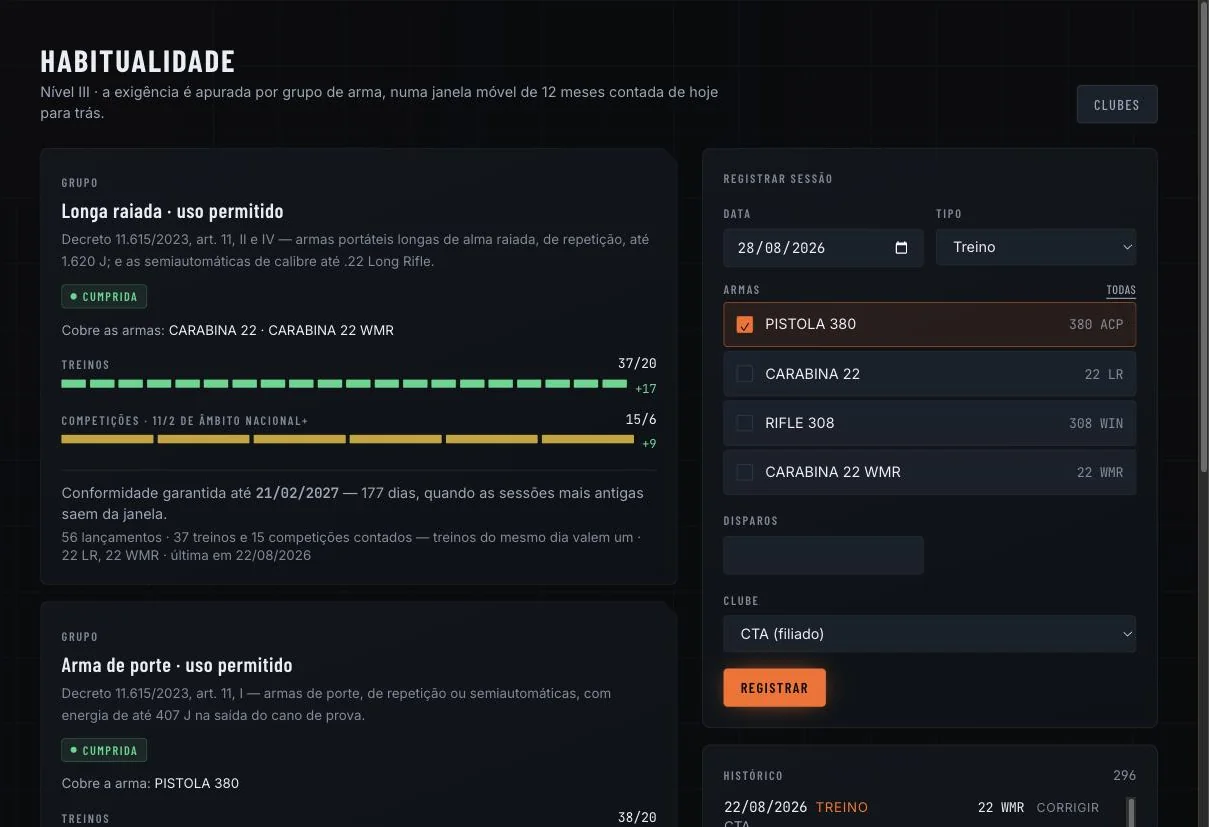Click the "22/08/2026 TREINO" history entry
The image size is (1209, 827).
coord(796,807)
